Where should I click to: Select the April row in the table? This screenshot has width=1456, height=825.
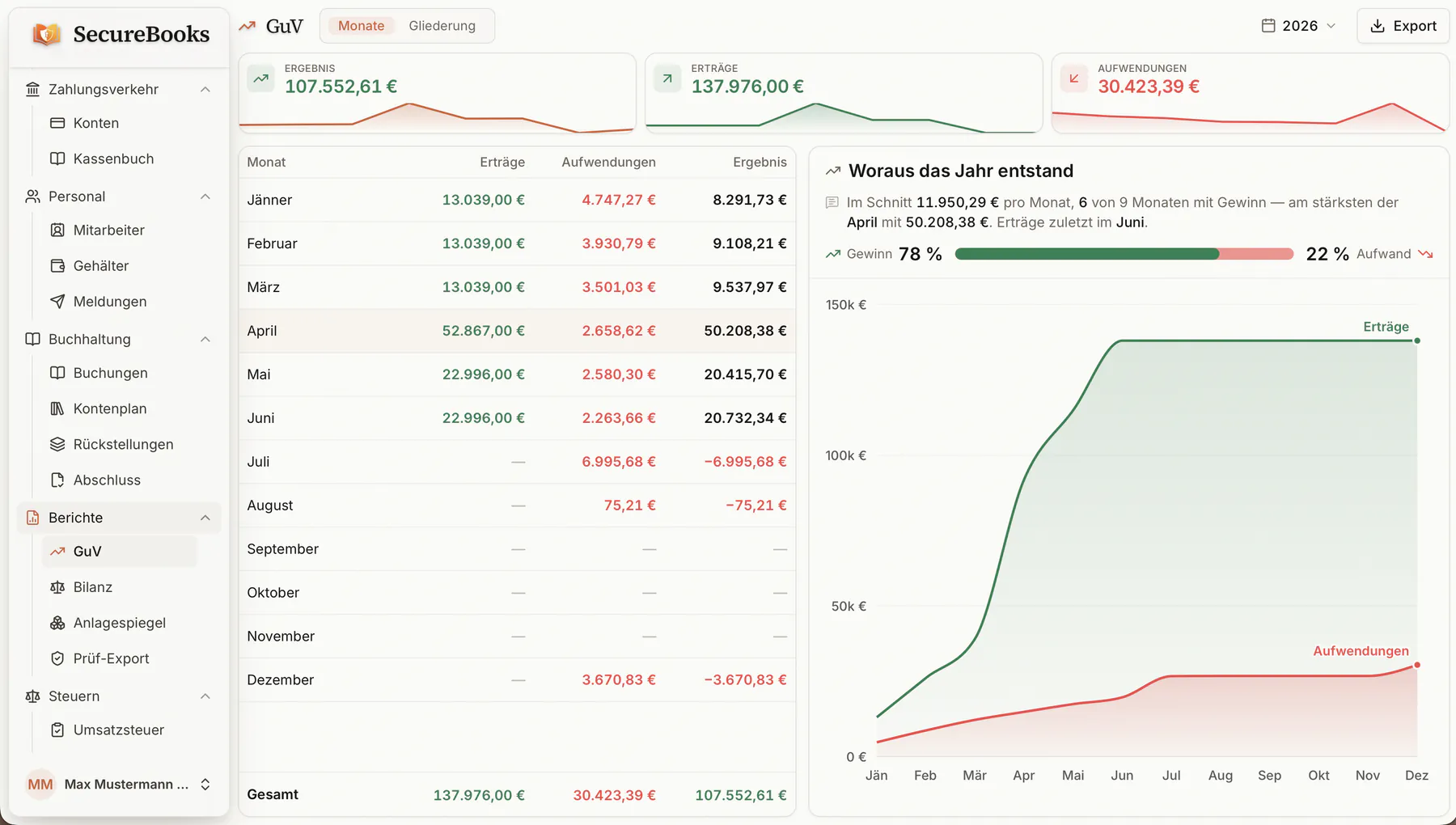pyautogui.click(x=517, y=331)
